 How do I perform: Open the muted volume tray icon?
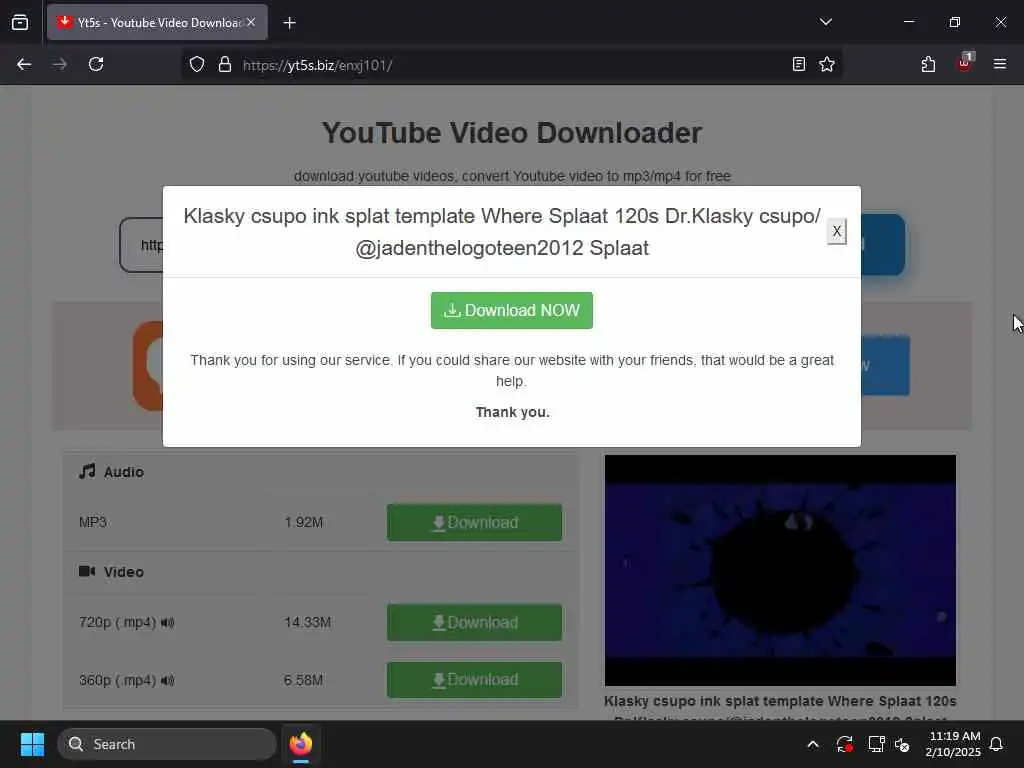click(903, 744)
